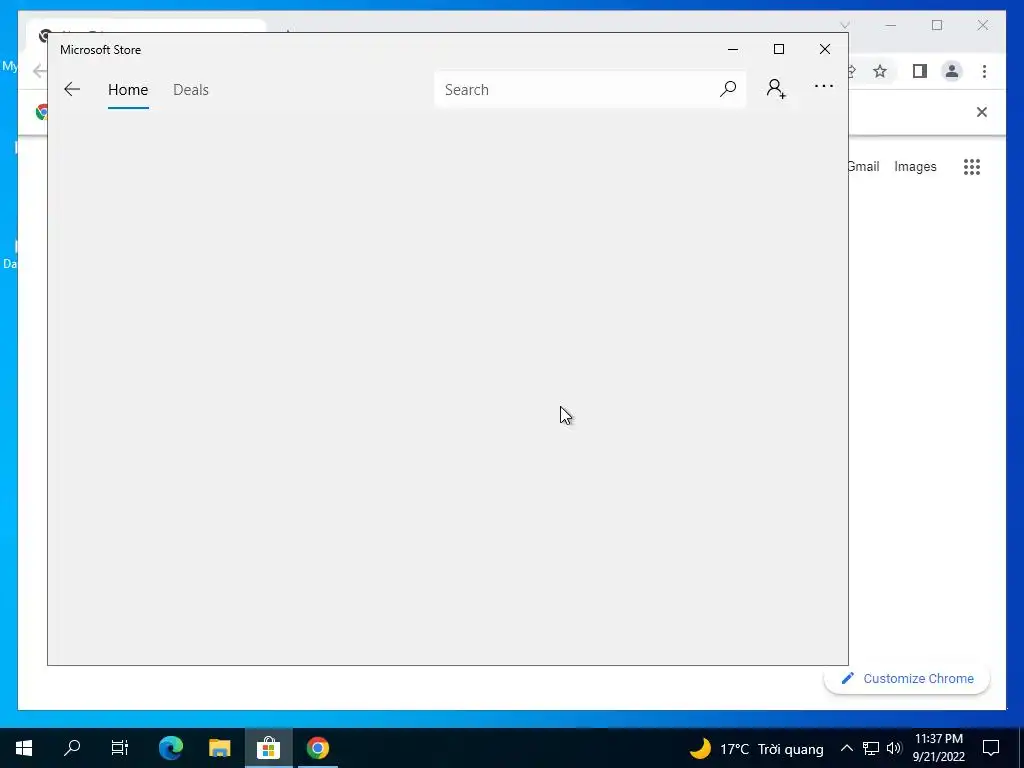Image resolution: width=1024 pixels, height=768 pixels.
Task: Bookmark this page with Chrome star icon
Action: 880,71
